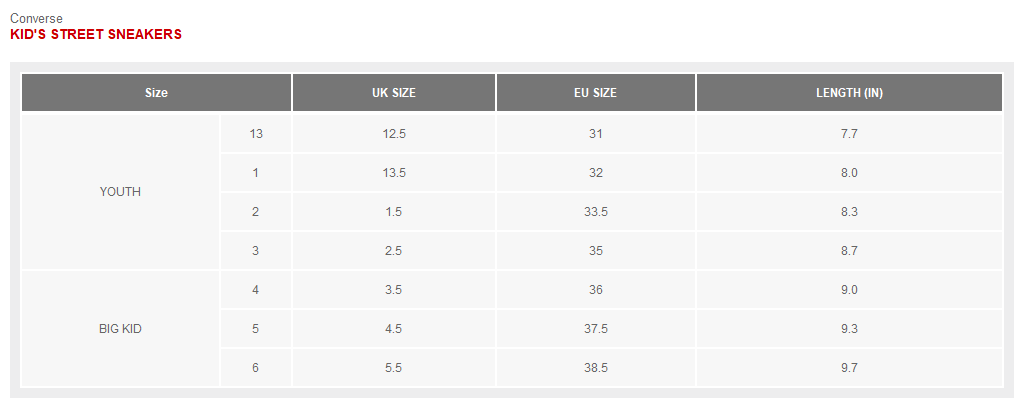Viewport: 1024px width, 413px height.
Task: Click UK size 13.5 cell
Action: (393, 173)
